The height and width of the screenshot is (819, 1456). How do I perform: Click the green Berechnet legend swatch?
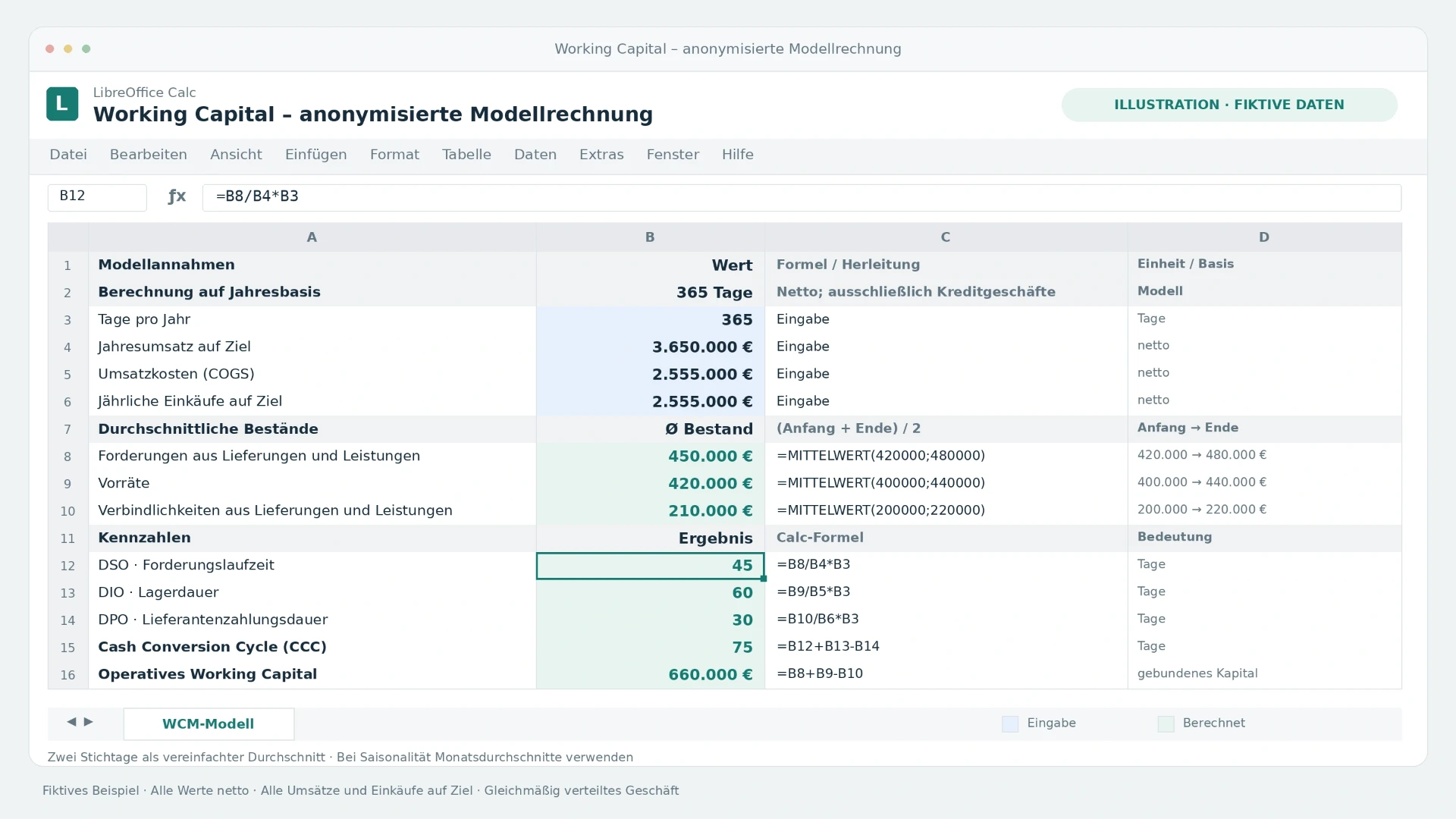point(1166,724)
